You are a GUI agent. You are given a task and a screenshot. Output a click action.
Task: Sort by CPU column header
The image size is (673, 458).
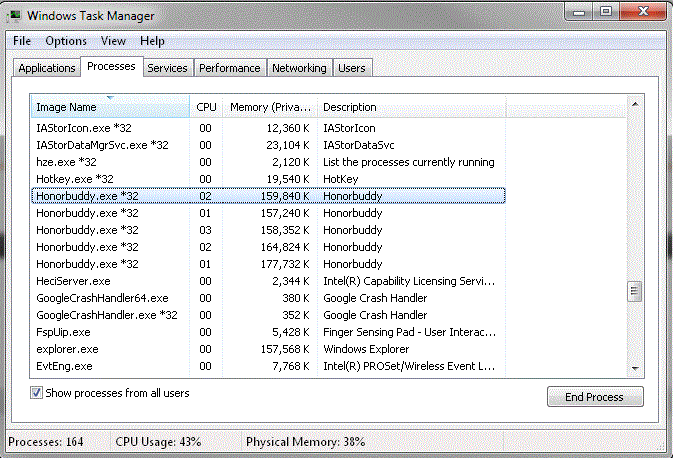[206, 107]
